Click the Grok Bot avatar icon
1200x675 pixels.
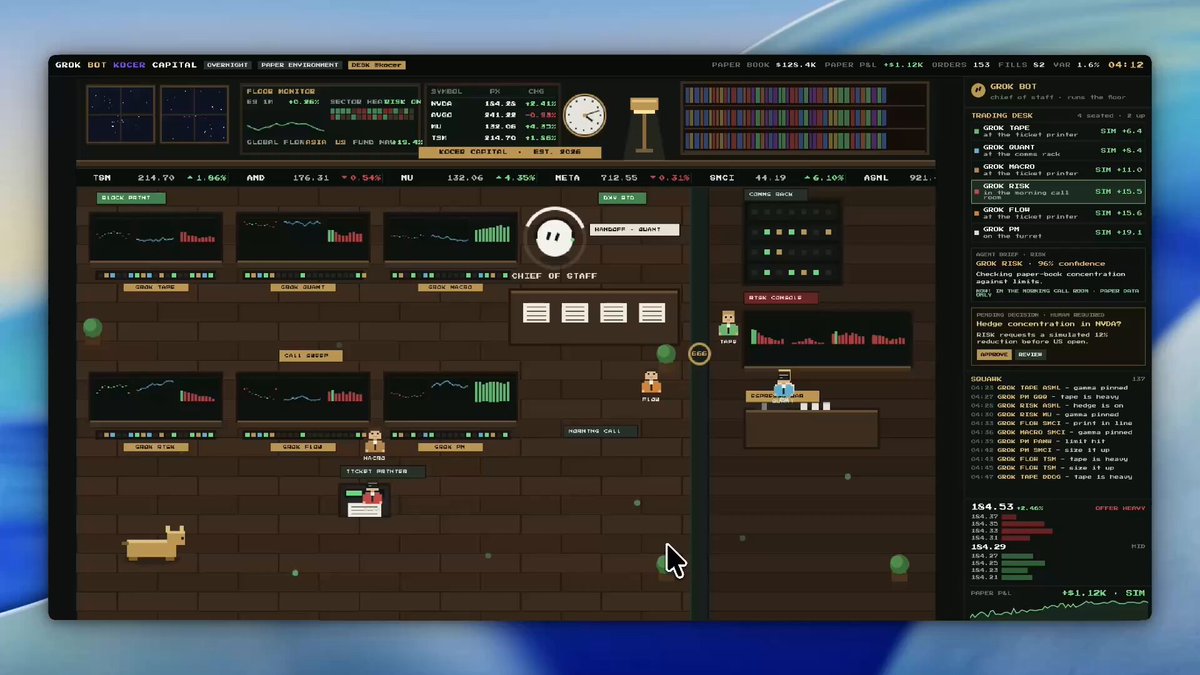[980, 90]
